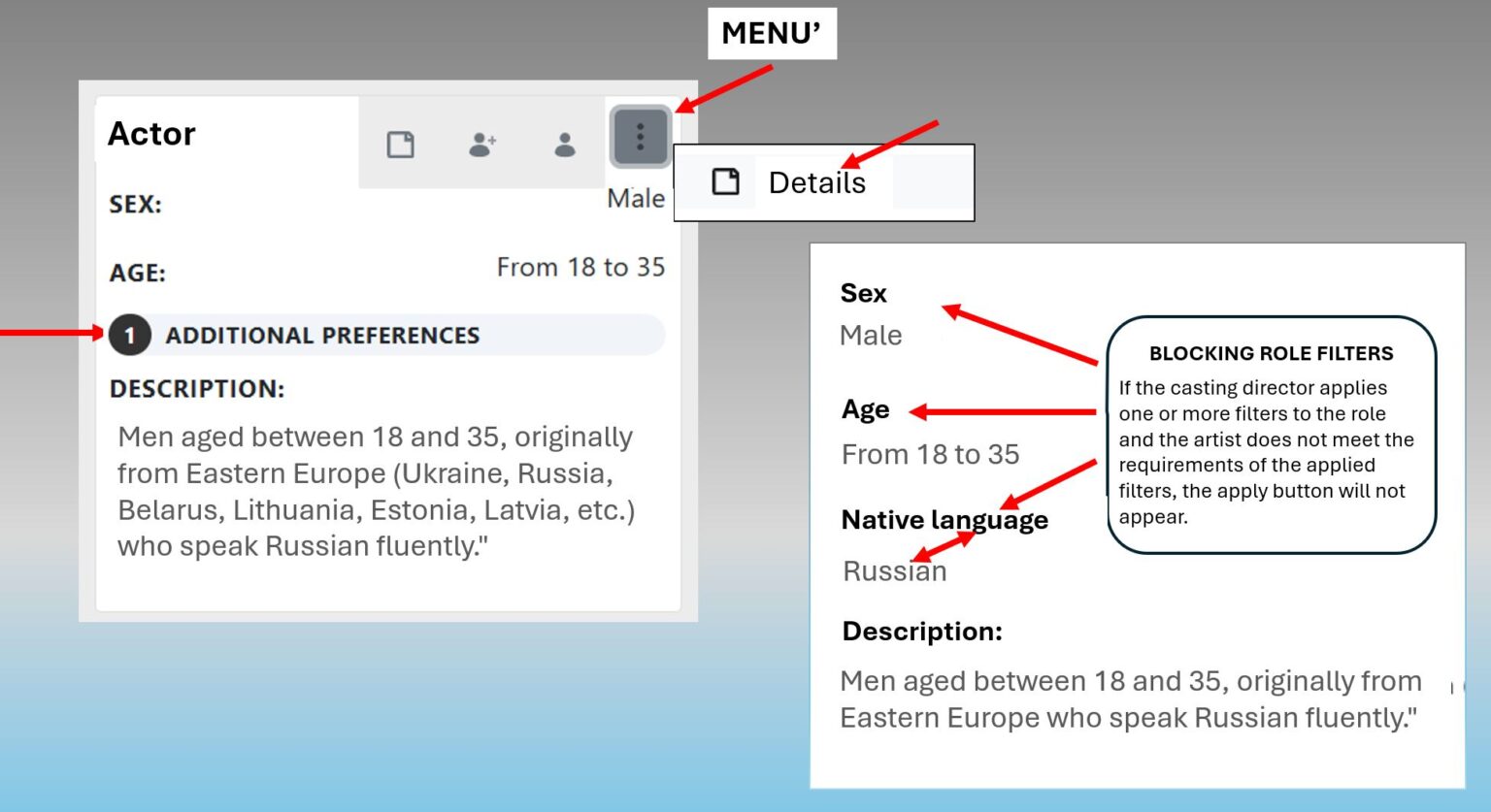Click the number 1 badge on Additional Preferences
This screenshot has height=812, width=1491.
pos(129,336)
